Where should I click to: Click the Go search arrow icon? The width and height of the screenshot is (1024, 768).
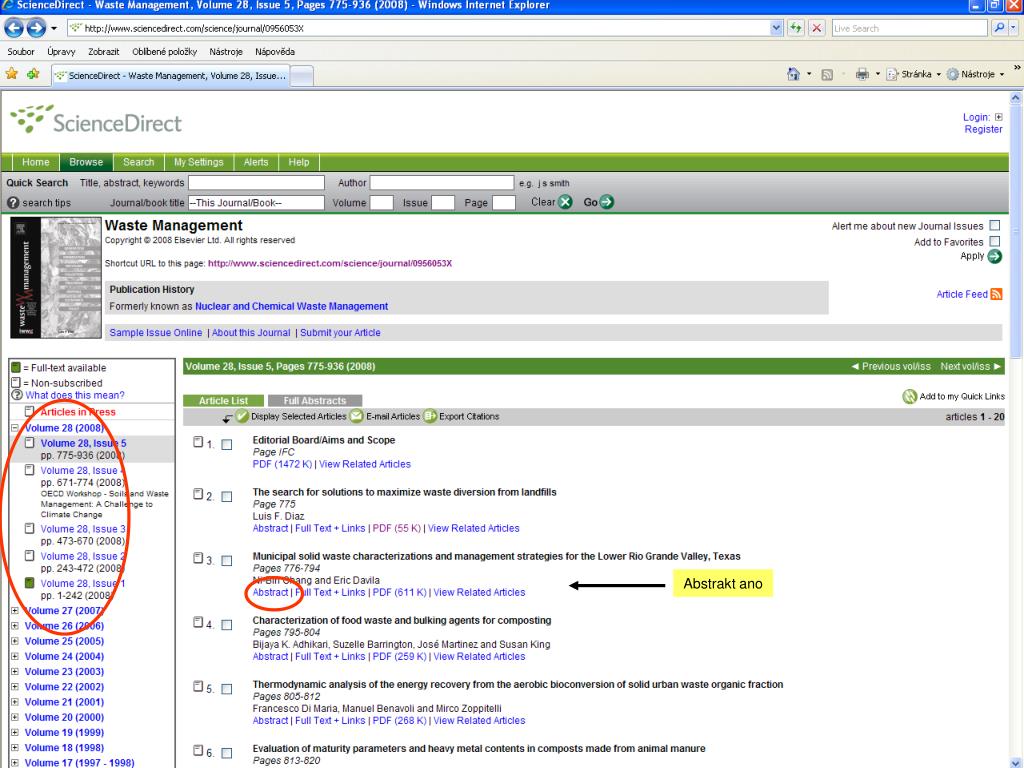click(606, 202)
